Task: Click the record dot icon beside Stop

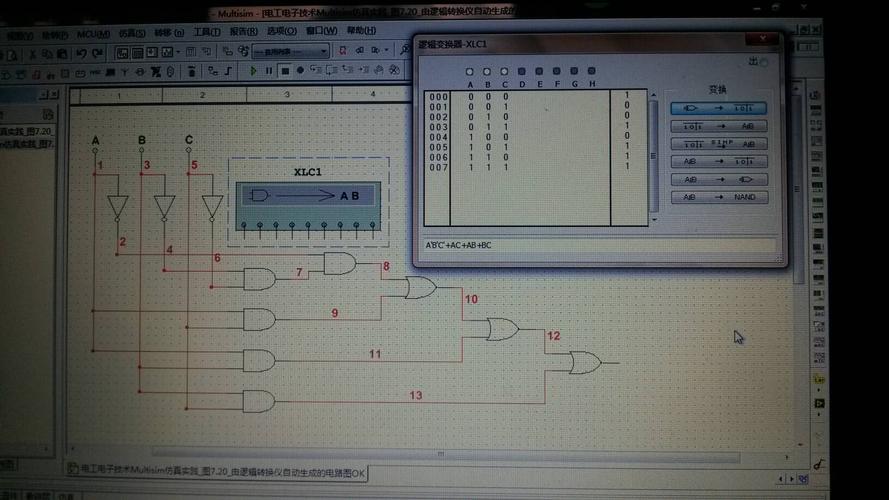Action: point(300,71)
